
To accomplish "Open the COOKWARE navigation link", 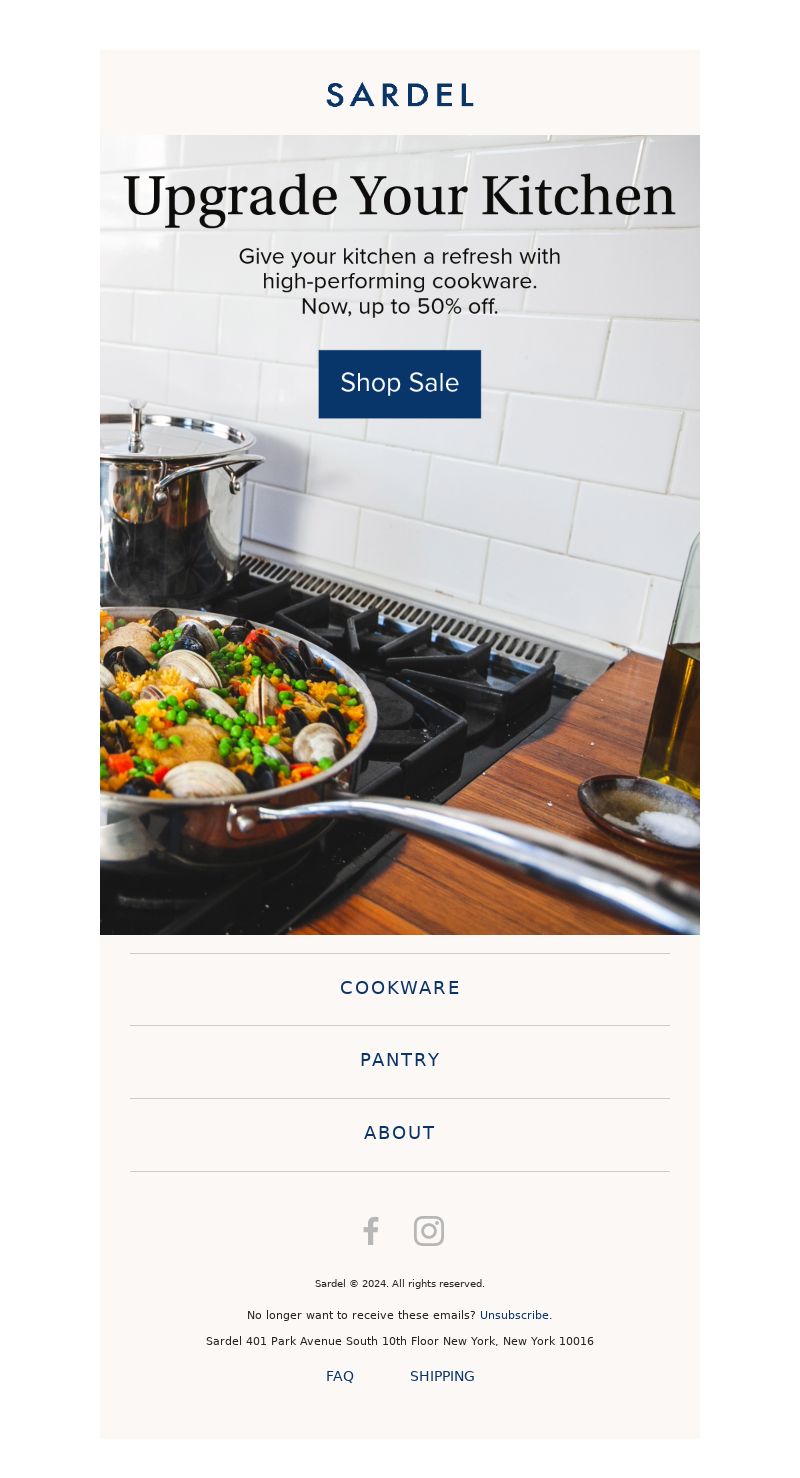I will pos(400,988).
